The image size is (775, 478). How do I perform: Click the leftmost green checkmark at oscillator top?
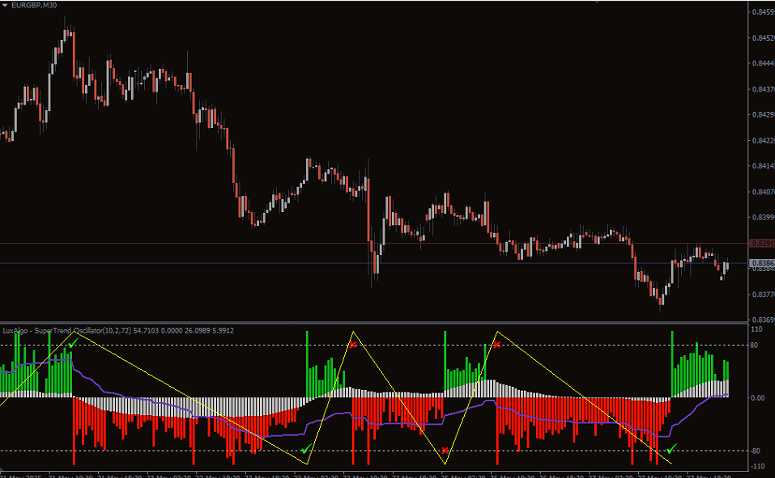point(73,343)
